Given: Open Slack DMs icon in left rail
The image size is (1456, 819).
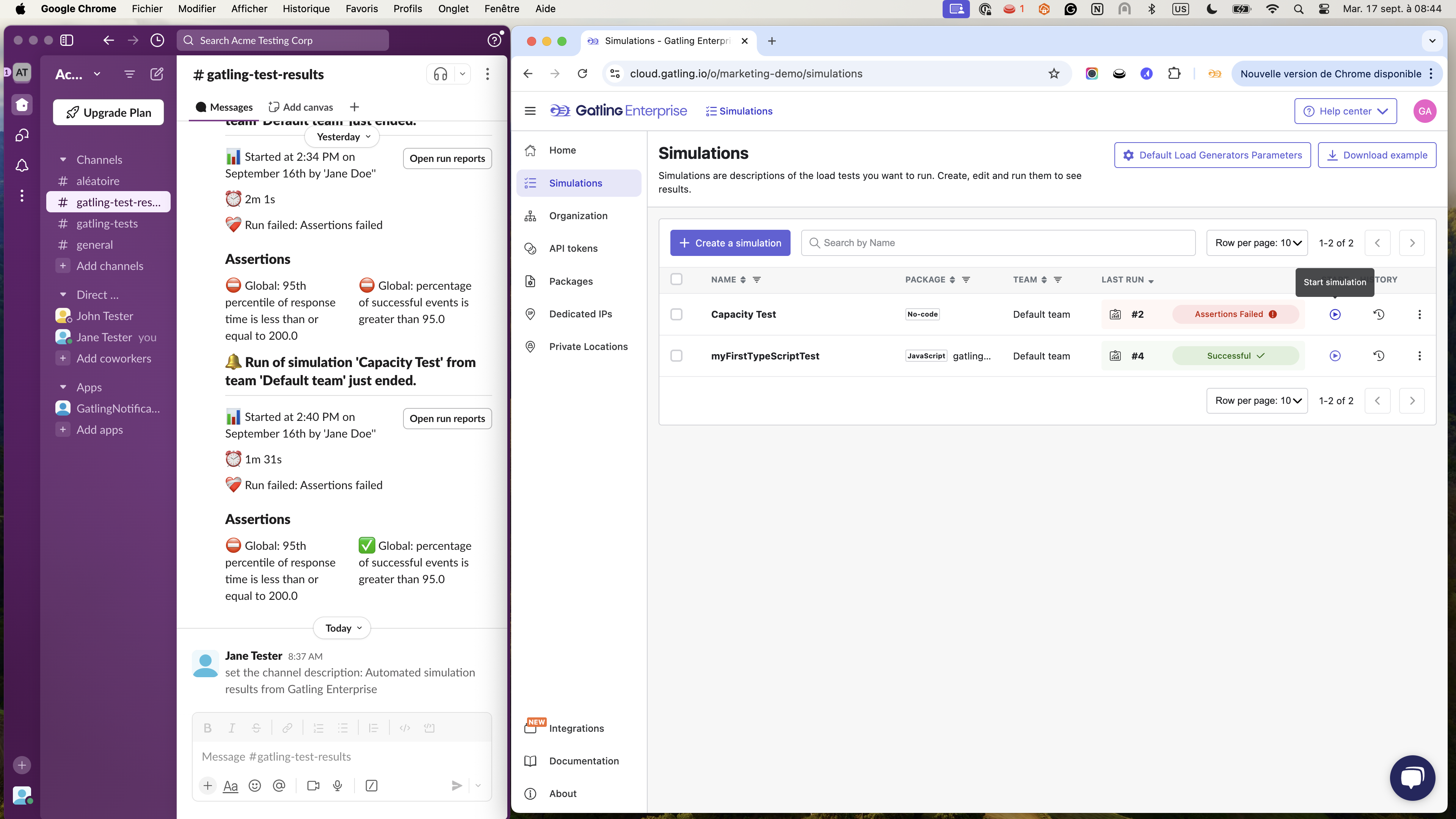Looking at the screenshot, I should (x=22, y=135).
